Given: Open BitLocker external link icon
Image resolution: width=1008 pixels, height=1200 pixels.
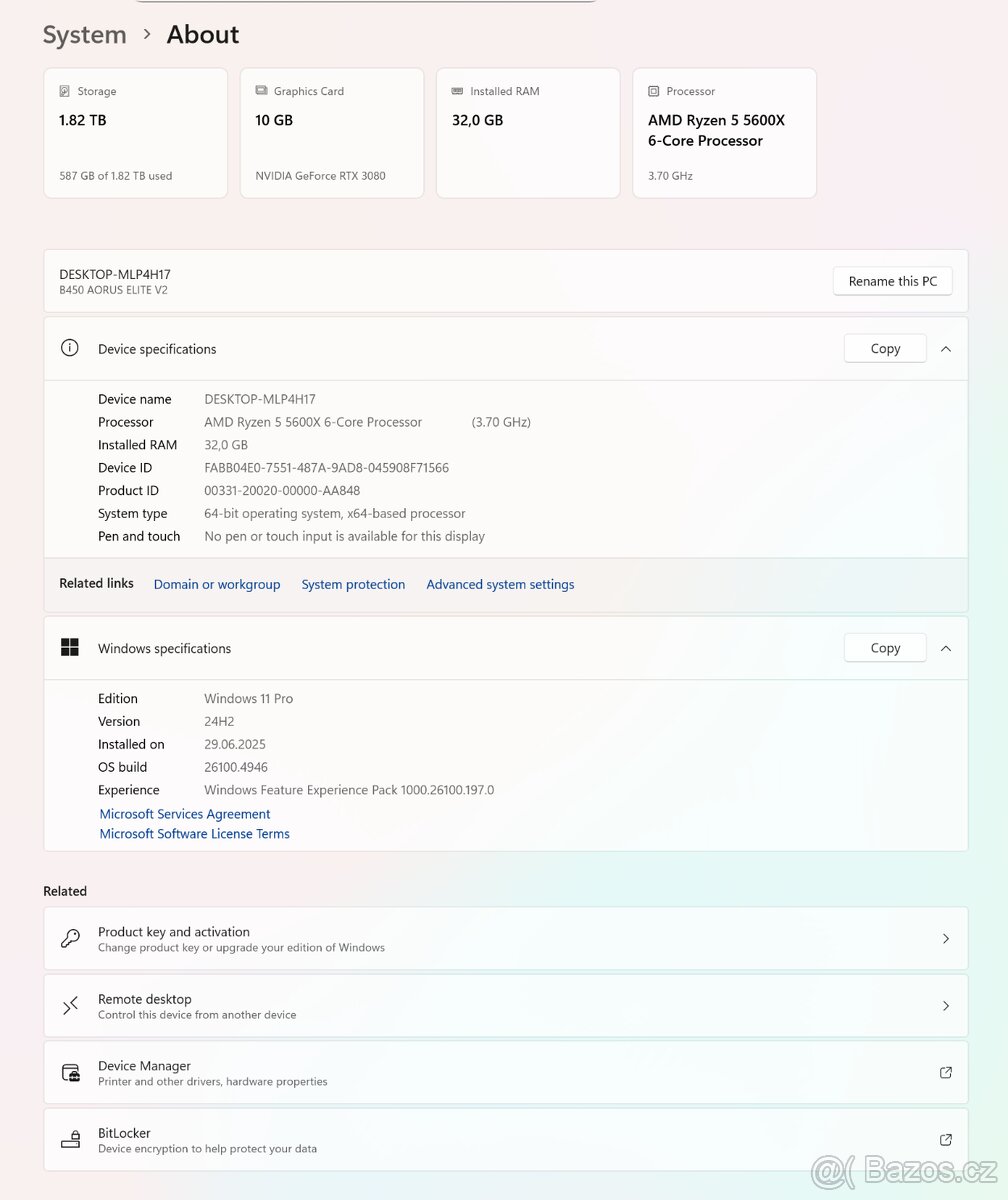Looking at the screenshot, I should pos(946,1139).
